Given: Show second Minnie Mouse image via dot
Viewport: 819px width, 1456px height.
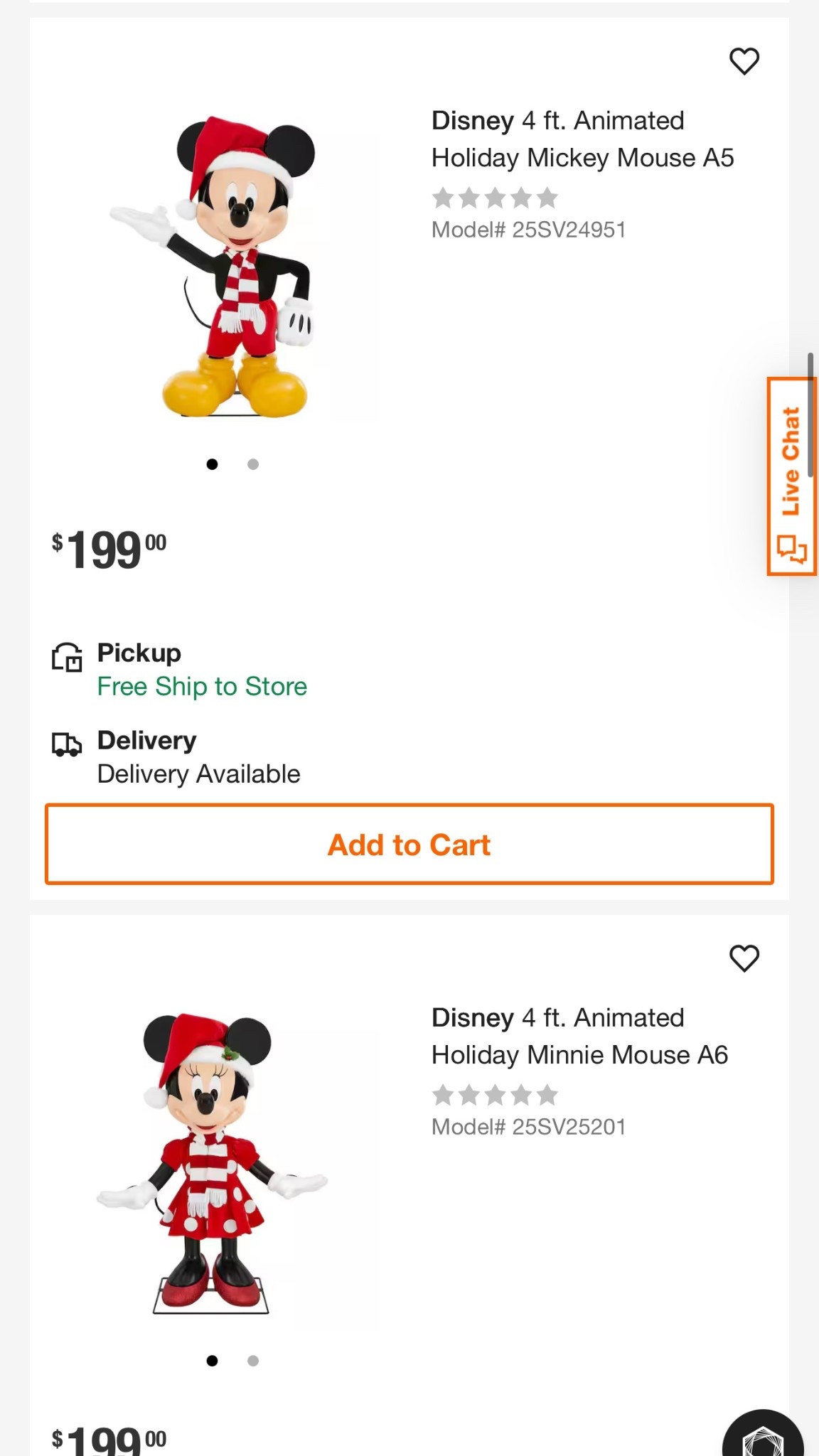Looking at the screenshot, I should [x=253, y=1361].
